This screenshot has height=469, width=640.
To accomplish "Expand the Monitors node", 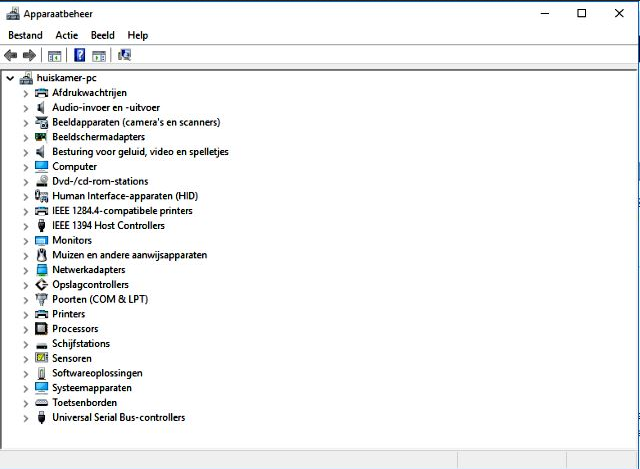I will [x=26, y=241].
